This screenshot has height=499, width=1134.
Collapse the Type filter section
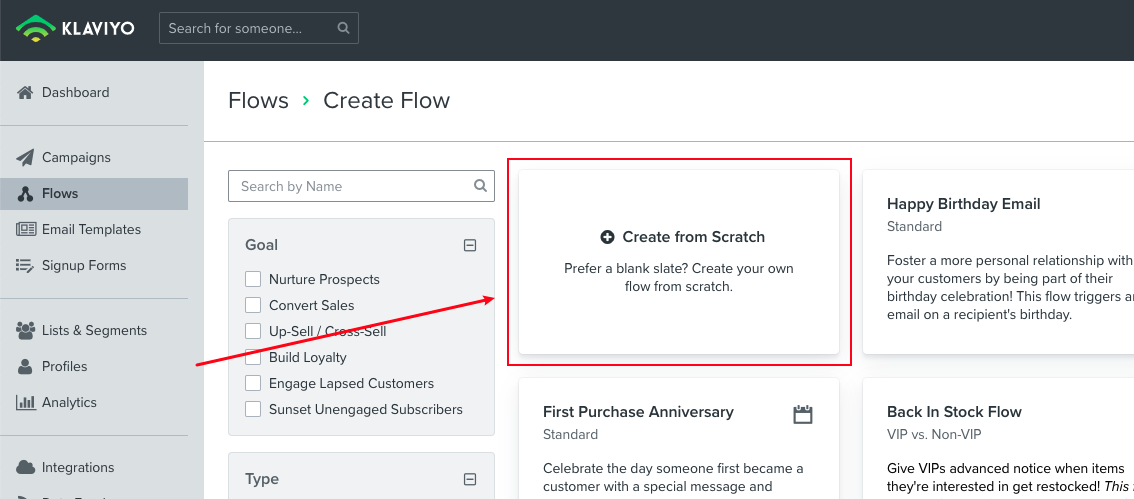point(470,479)
